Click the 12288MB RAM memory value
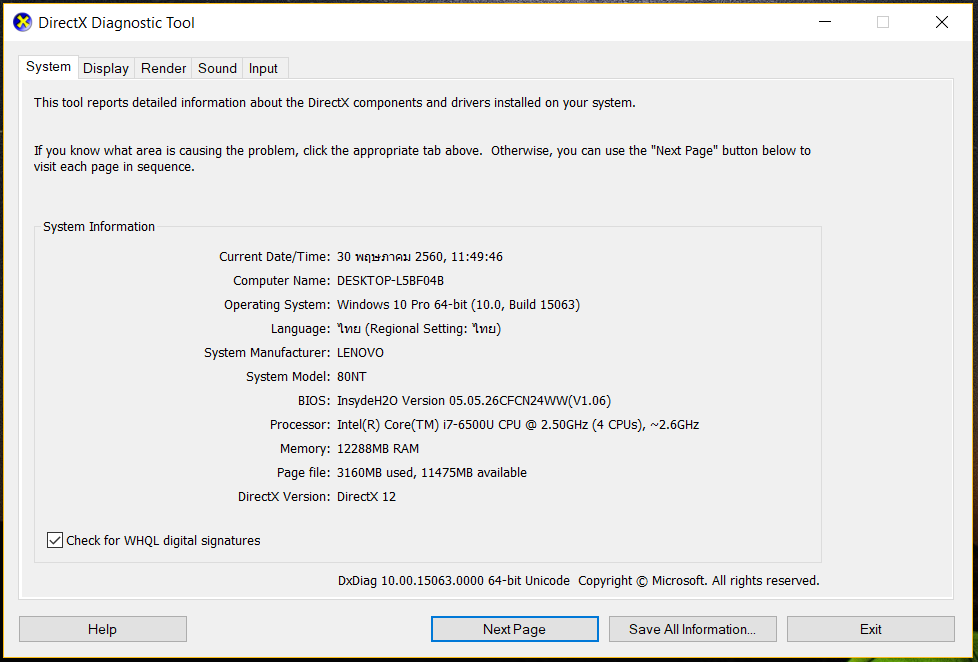This screenshot has width=978, height=662. pyautogui.click(x=378, y=449)
